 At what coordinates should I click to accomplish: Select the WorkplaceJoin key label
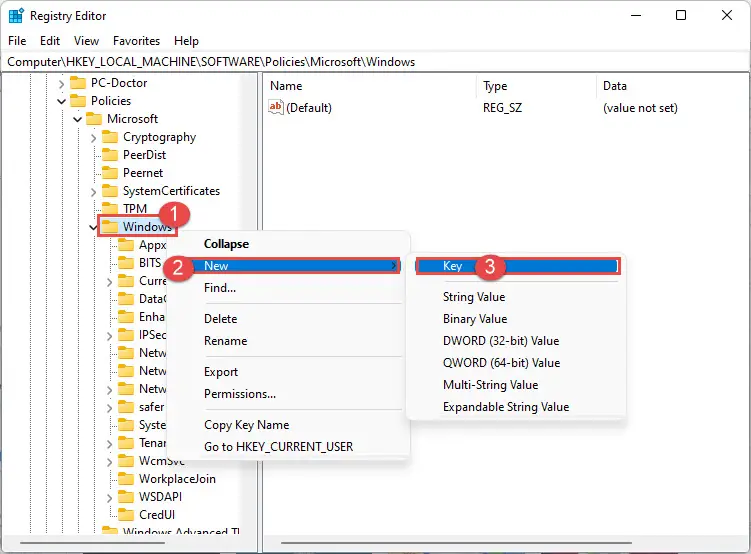tap(177, 479)
